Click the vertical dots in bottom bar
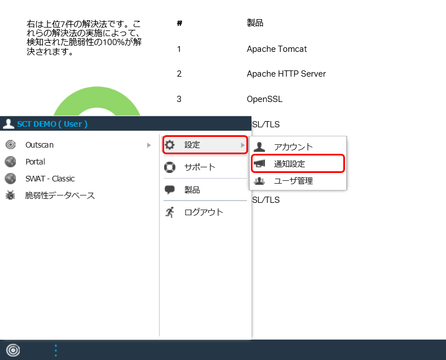 (x=56, y=350)
